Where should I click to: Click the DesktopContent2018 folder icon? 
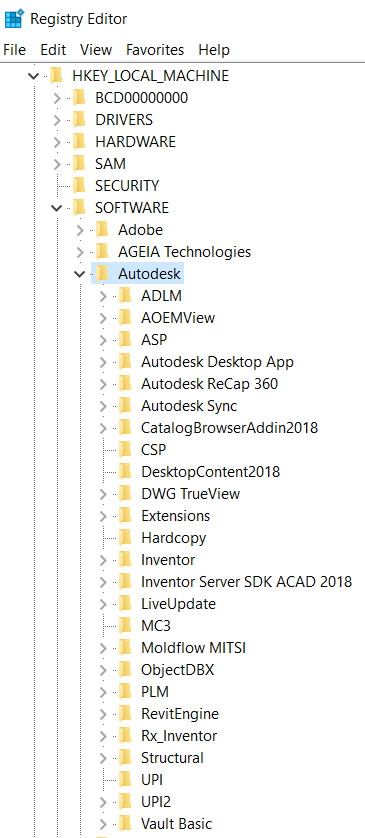125,472
